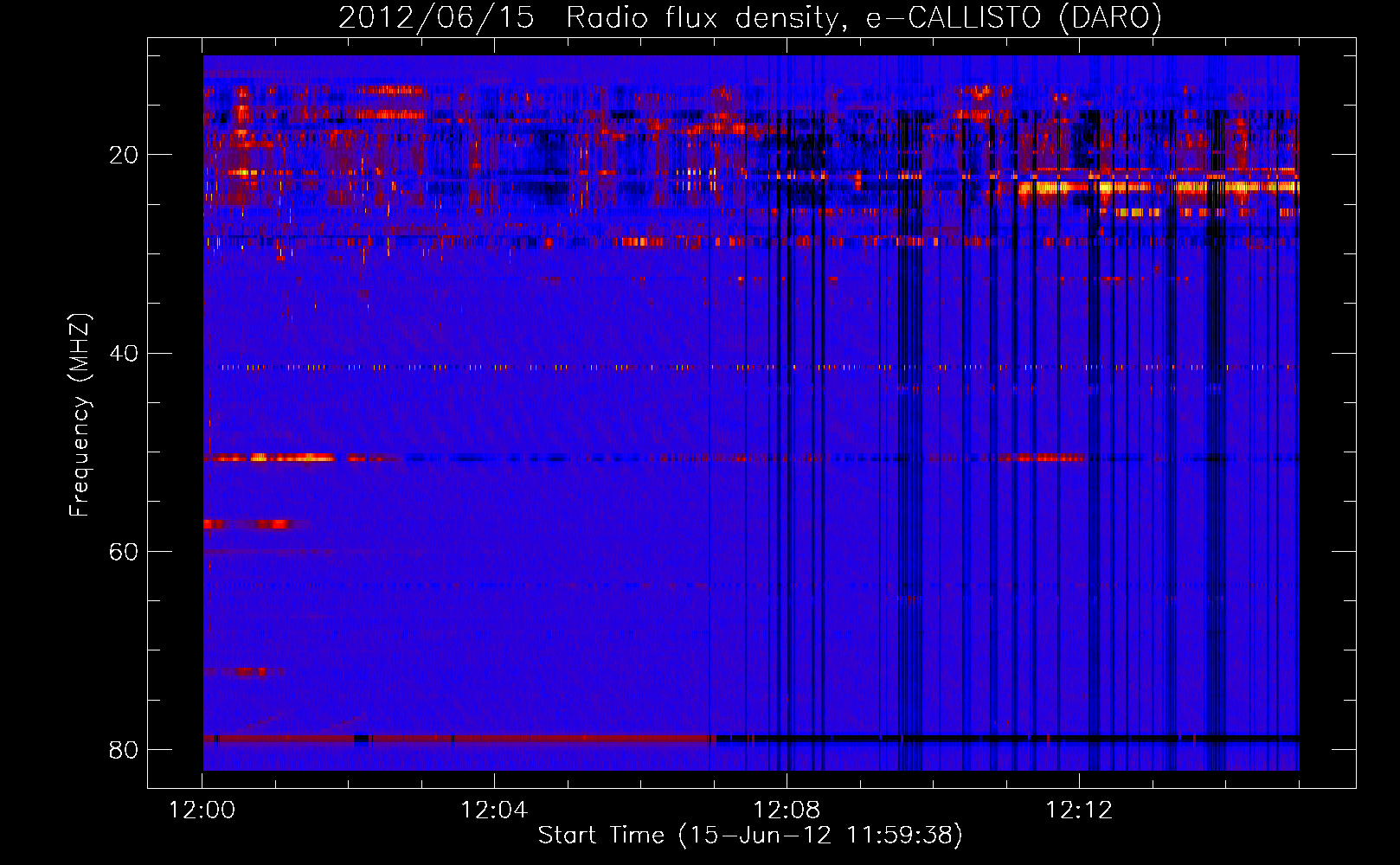This screenshot has width=1400, height=865.
Task: Click the bright yellow emission band near 23 MHz
Action: (x=1158, y=187)
